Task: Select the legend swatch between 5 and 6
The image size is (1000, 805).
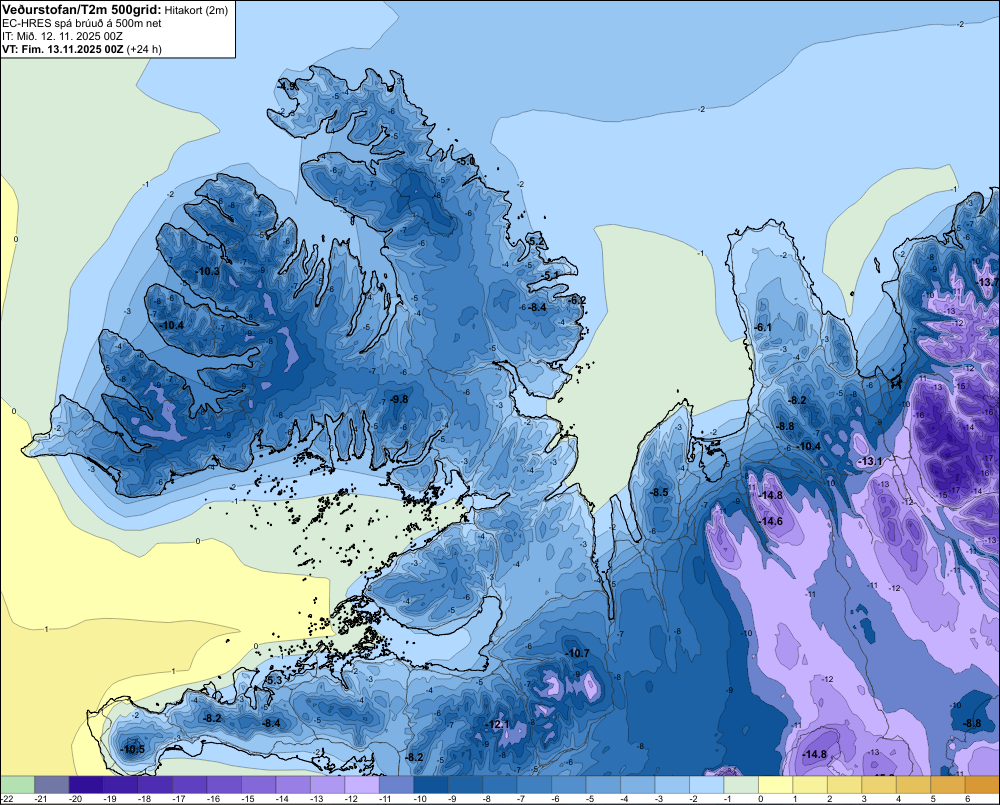Action: 947,784
